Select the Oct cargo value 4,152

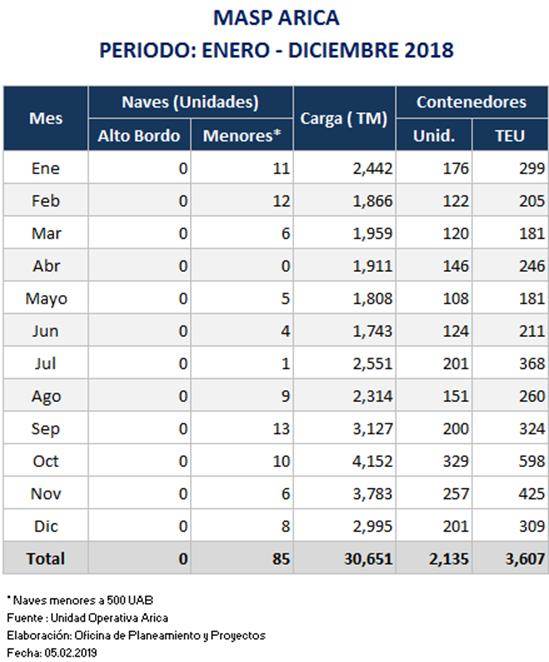pos(373,461)
